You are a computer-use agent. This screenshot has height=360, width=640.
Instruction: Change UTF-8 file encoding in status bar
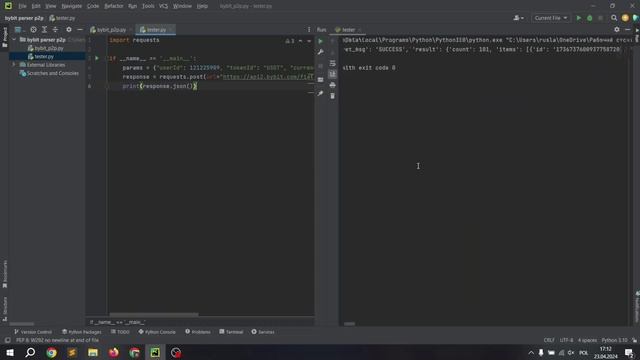click(567, 340)
